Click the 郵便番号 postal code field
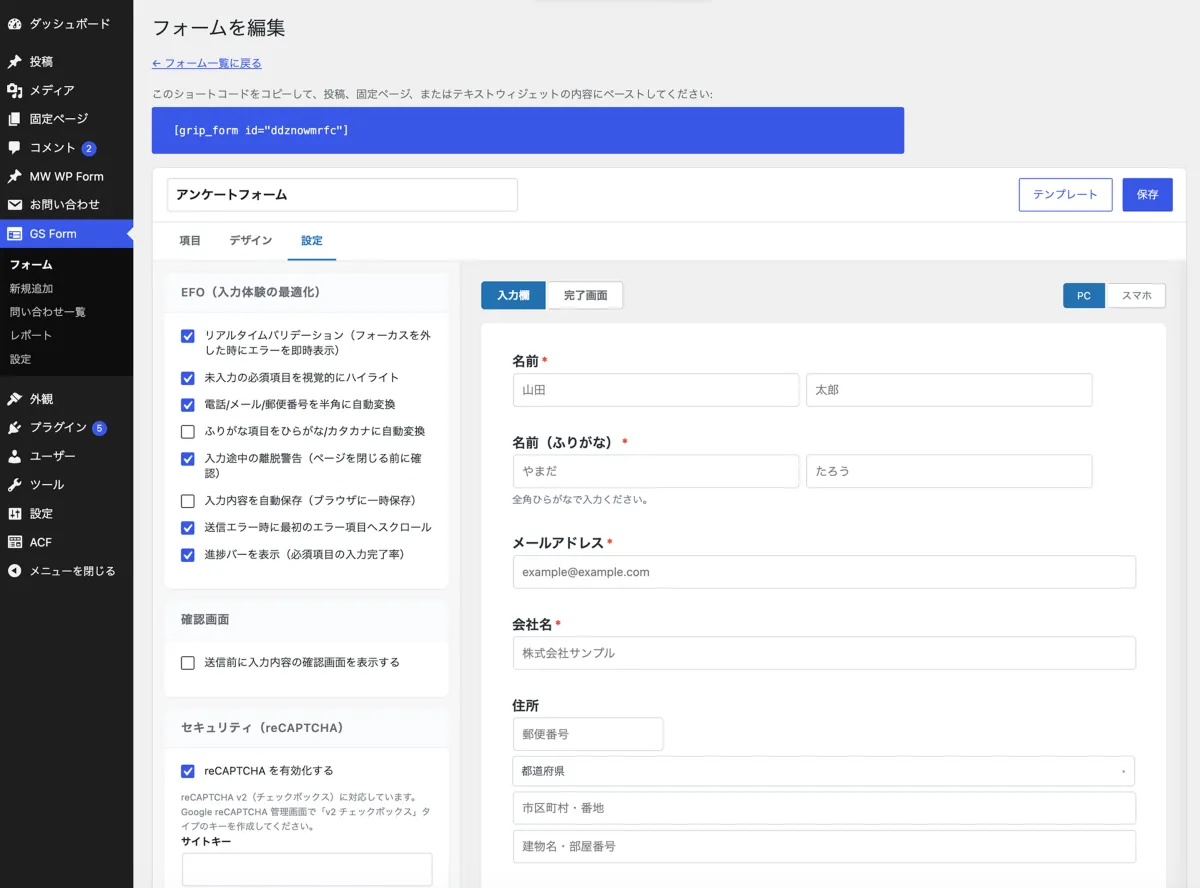Viewport: 1200px width, 888px height. [588, 734]
